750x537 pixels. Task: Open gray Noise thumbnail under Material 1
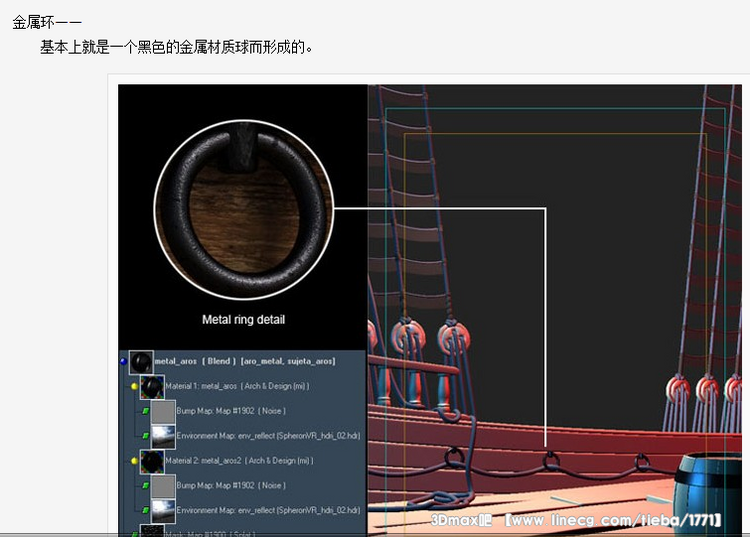[x=163, y=412]
